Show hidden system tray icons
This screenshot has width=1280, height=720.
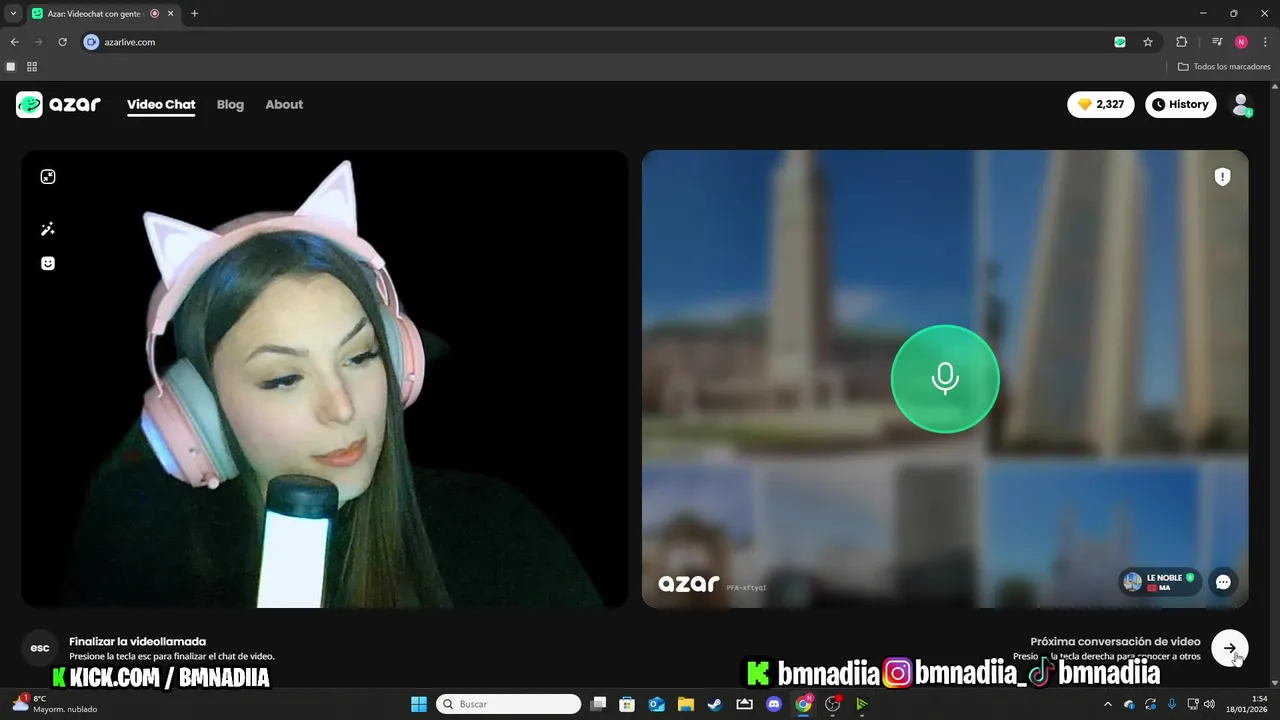pyautogui.click(x=1107, y=704)
